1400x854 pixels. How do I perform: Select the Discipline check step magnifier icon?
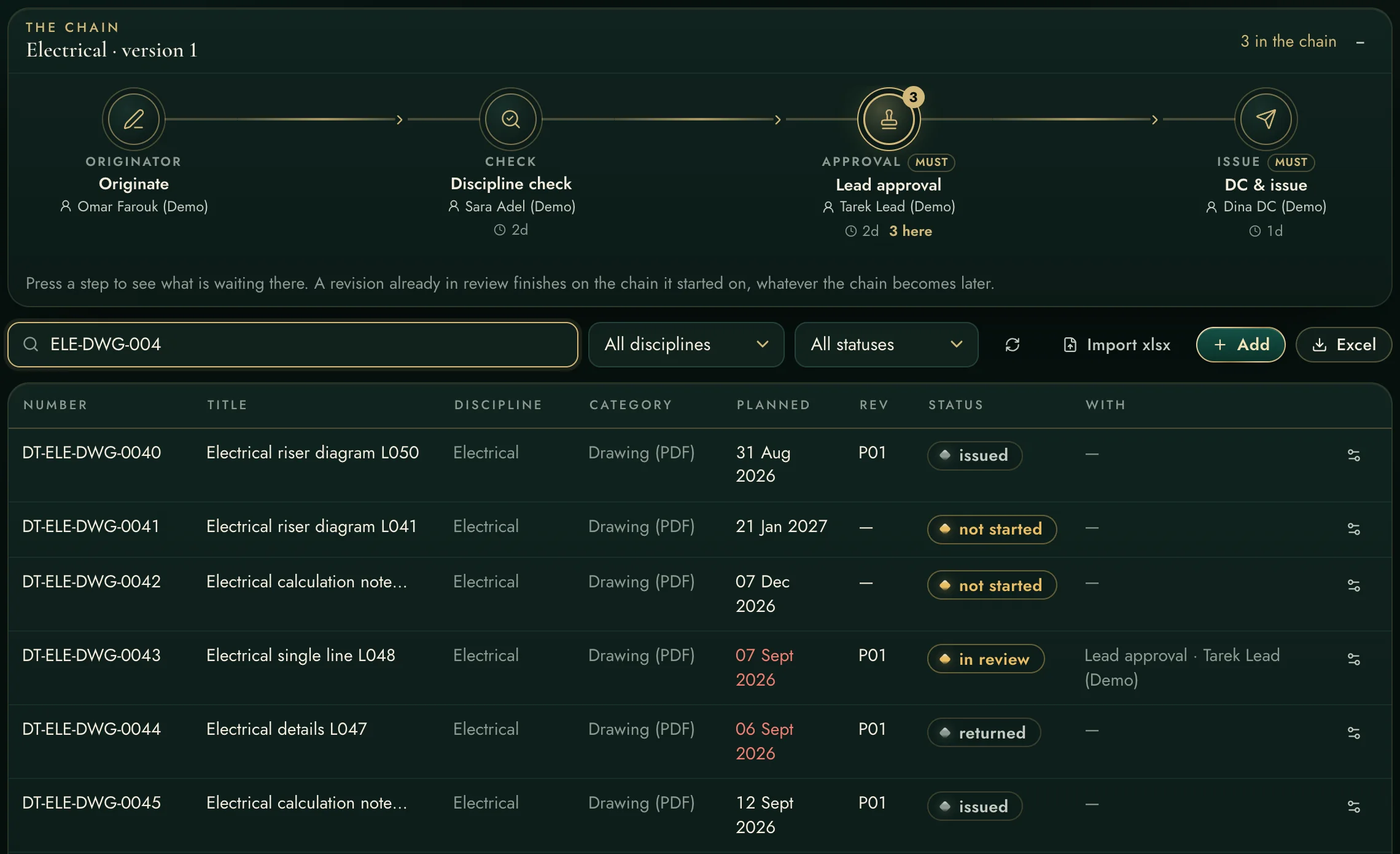[511, 119]
